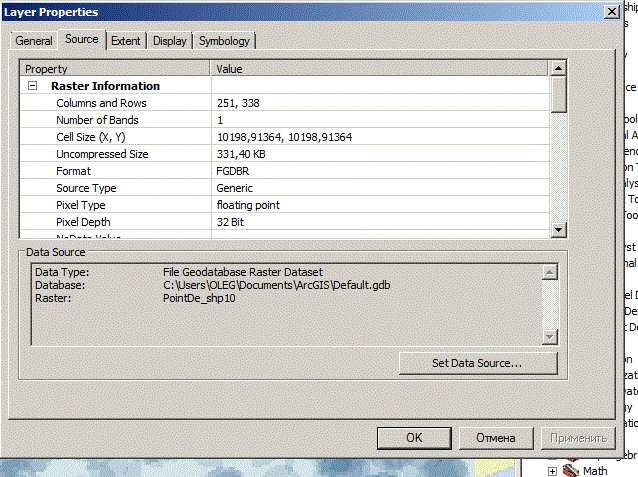The image size is (638, 477).
Task: Confirm with the OK button
Action: click(414, 438)
